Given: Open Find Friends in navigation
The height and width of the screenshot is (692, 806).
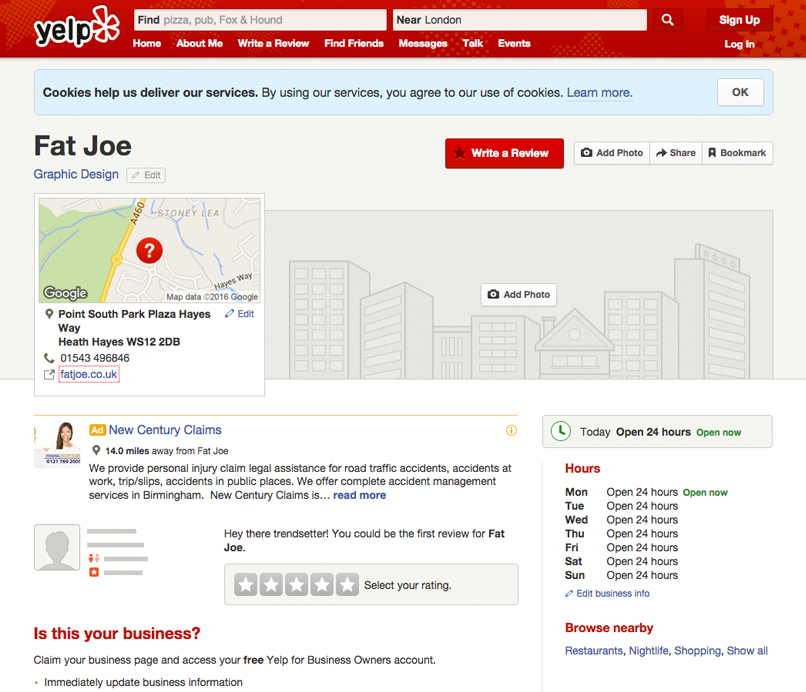Looking at the screenshot, I should pos(354,44).
